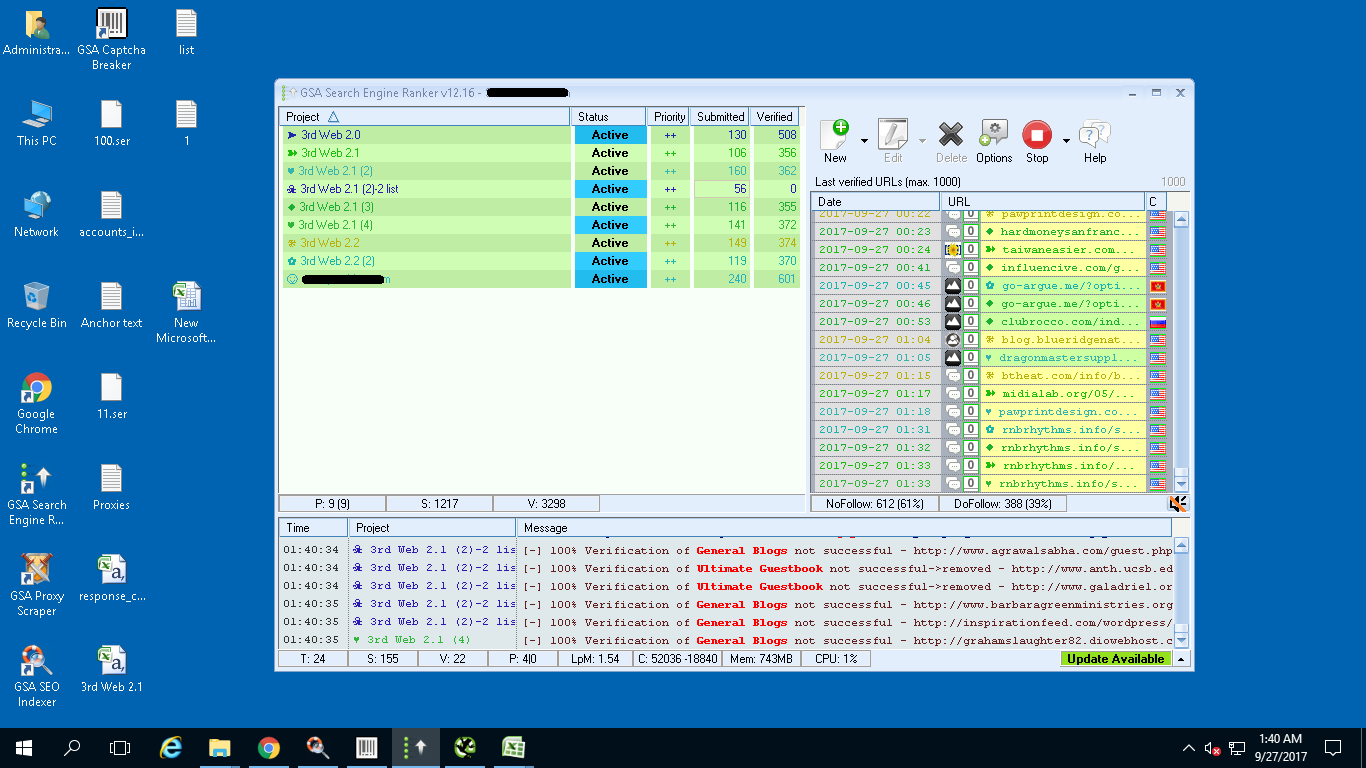Expand the New button dropdown arrow

coord(864,141)
